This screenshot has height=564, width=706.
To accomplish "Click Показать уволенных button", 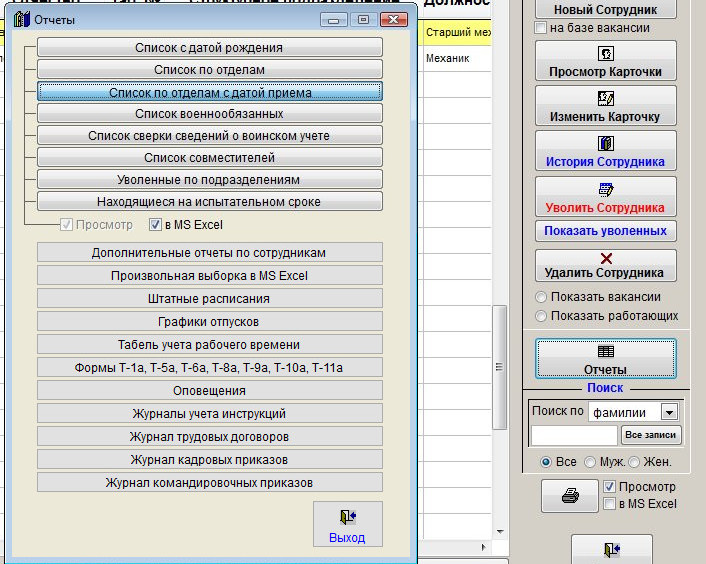I will click(606, 230).
